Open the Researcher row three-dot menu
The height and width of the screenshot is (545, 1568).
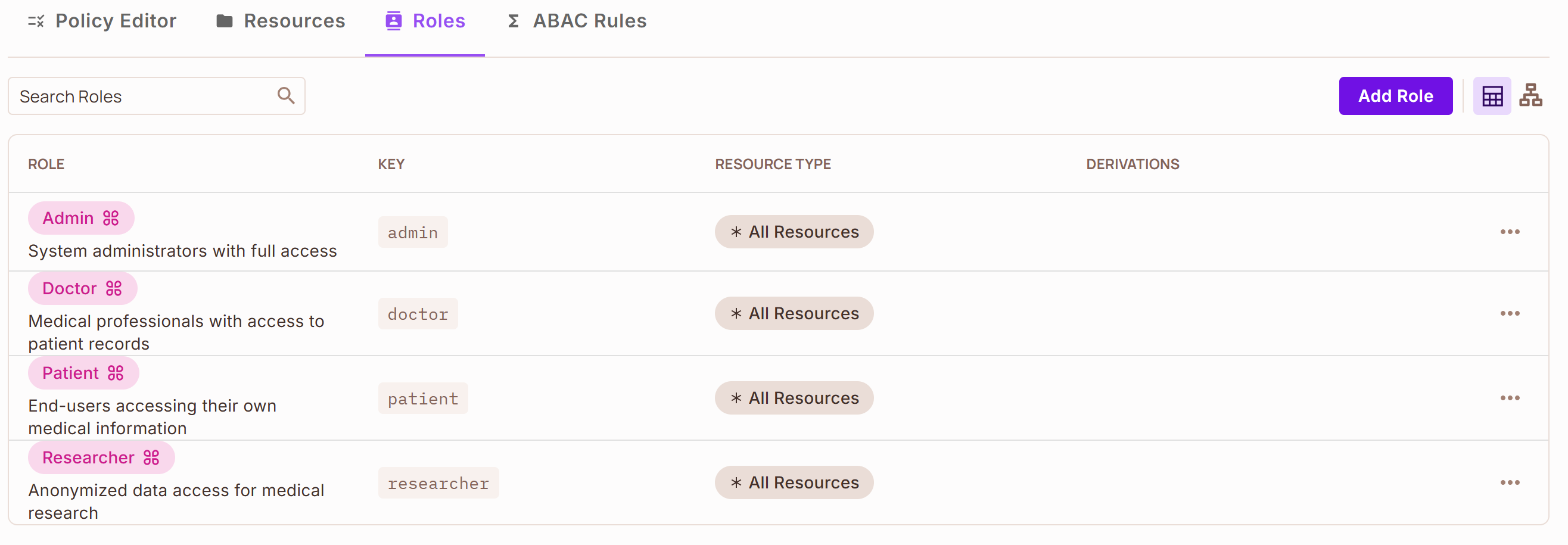pyautogui.click(x=1510, y=482)
